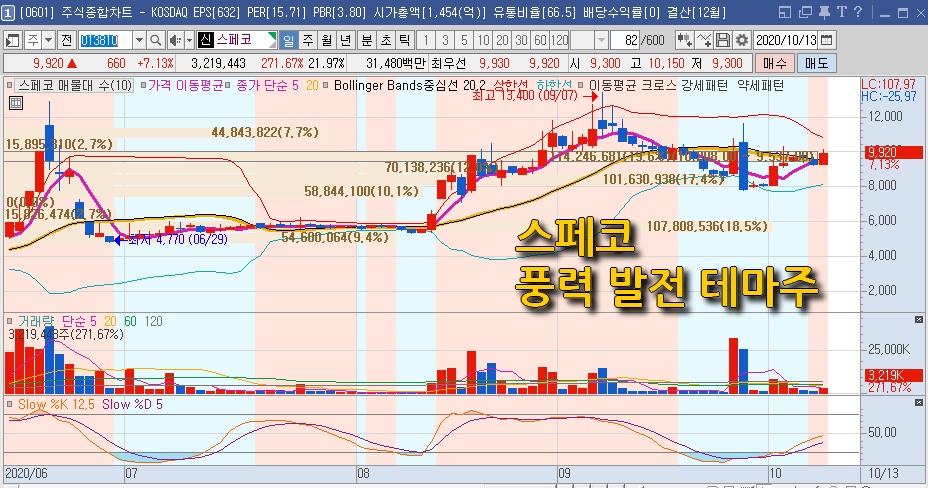Screen dimensions: 928x488
Task: Open the calendar date picker icon
Action: (x=827, y=40)
